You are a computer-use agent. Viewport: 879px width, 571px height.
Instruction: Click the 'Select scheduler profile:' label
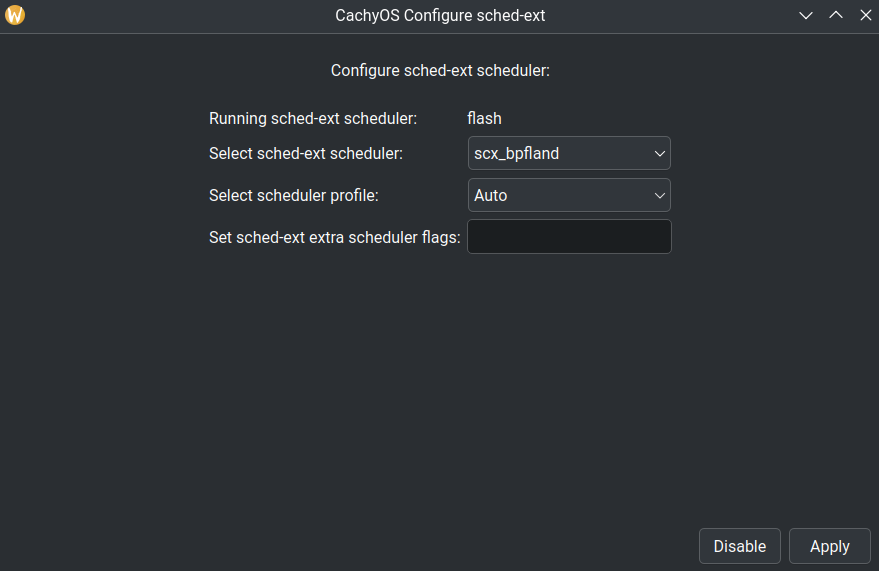coord(293,195)
